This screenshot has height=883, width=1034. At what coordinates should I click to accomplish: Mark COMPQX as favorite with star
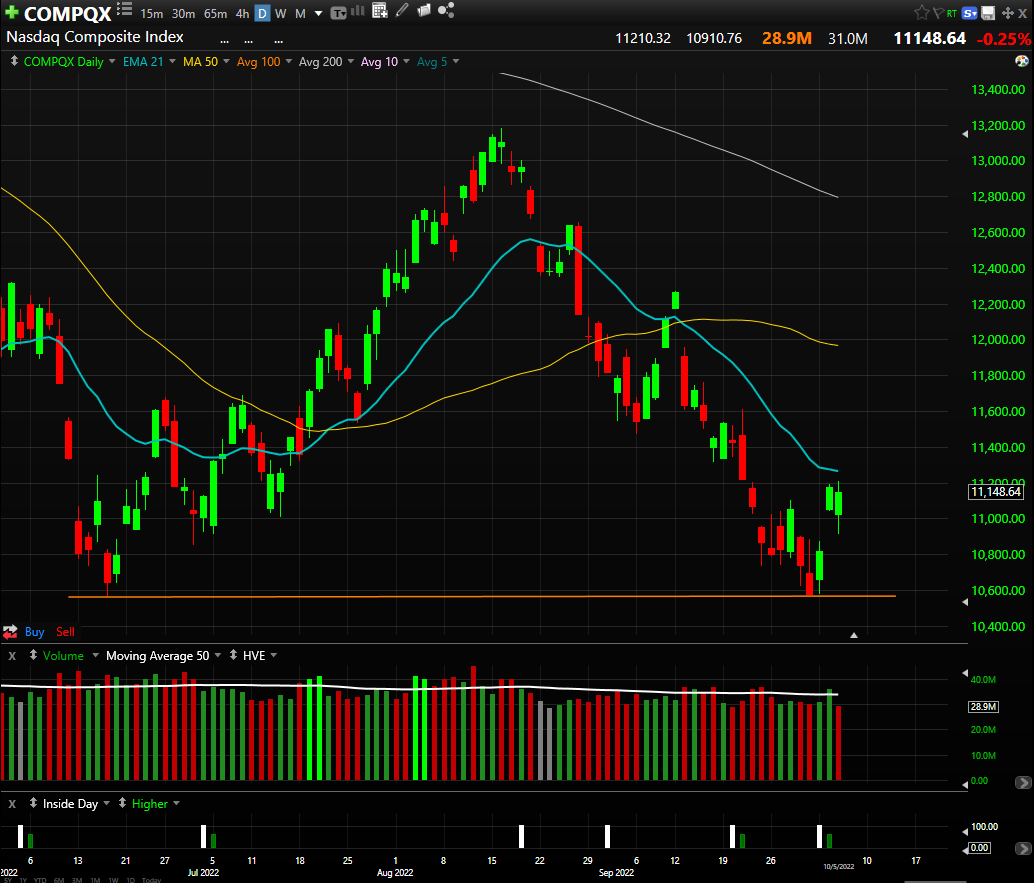pos(921,13)
